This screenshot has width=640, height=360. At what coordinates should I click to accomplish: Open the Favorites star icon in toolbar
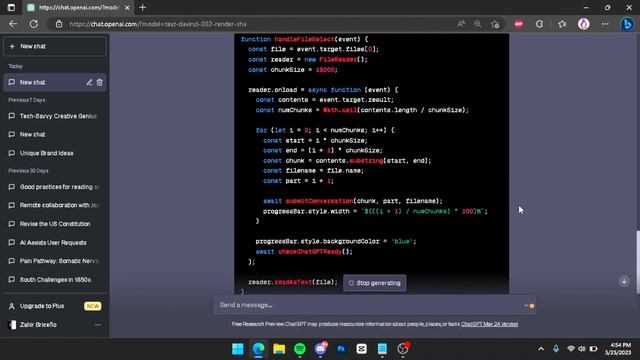coord(562,24)
